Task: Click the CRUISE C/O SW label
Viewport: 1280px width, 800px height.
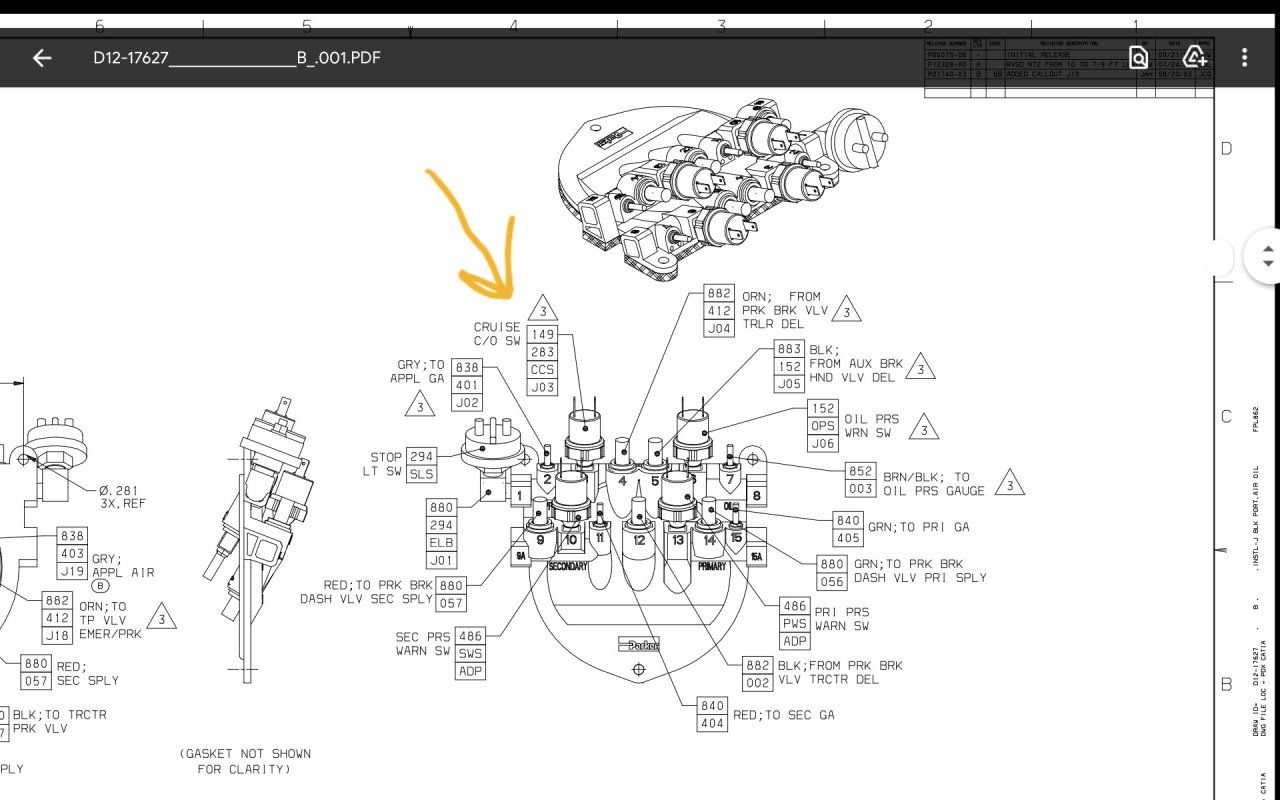Action: point(497,334)
